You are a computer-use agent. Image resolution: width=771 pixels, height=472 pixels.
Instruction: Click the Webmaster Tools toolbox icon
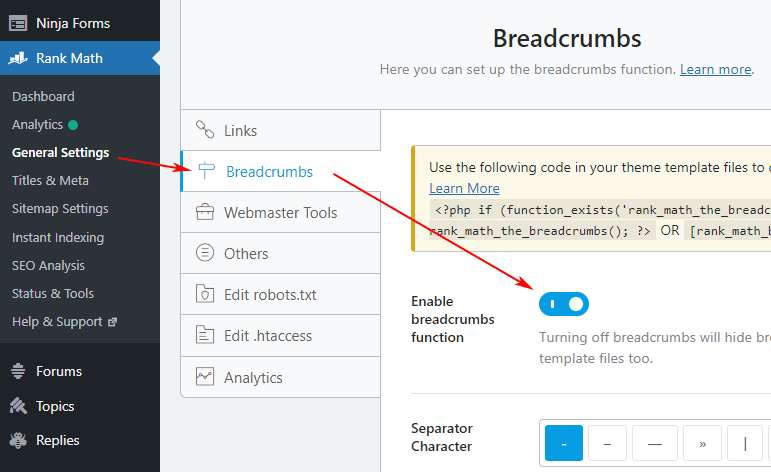(x=205, y=212)
